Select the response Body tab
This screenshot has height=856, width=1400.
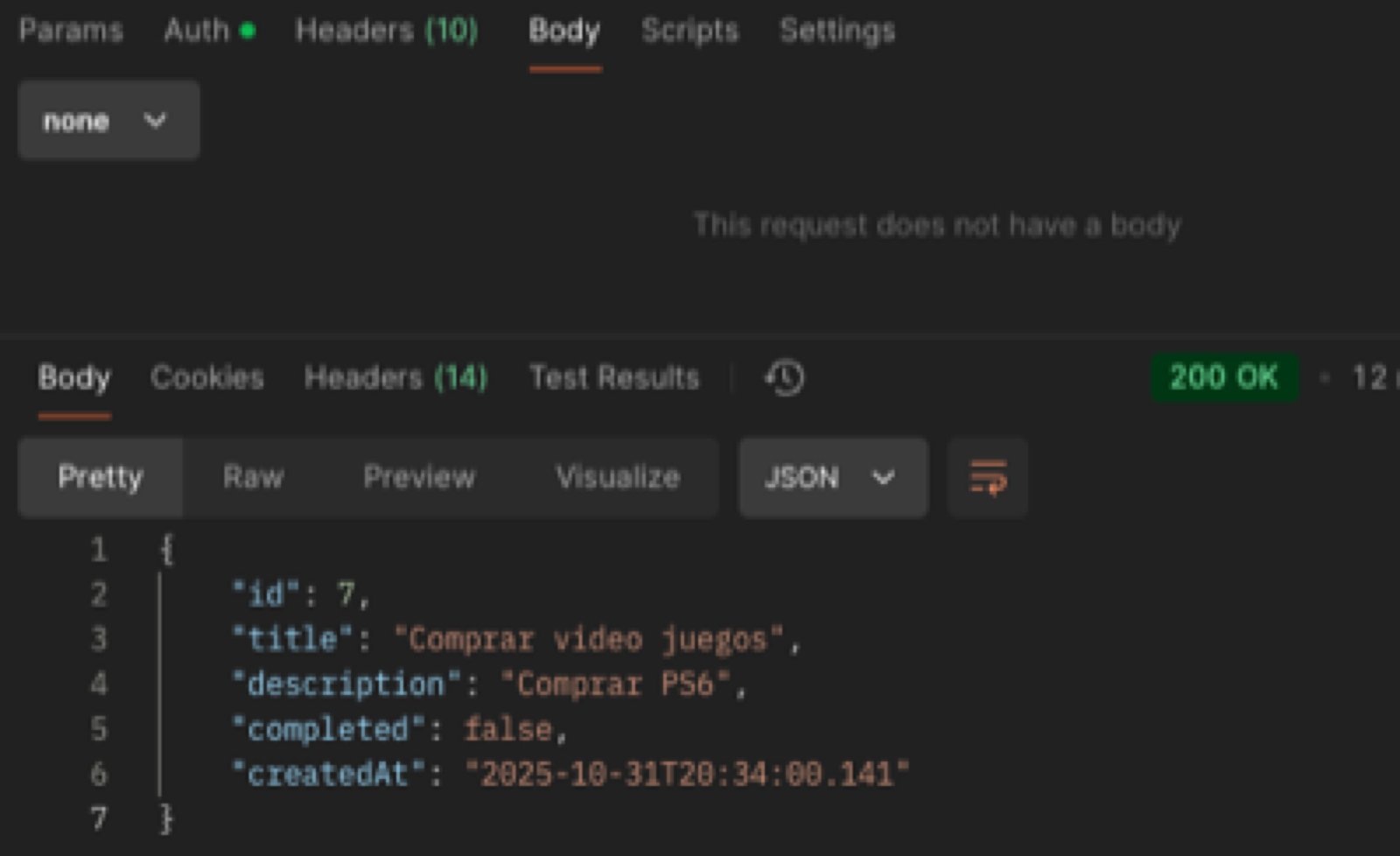(x=74, y=378)
